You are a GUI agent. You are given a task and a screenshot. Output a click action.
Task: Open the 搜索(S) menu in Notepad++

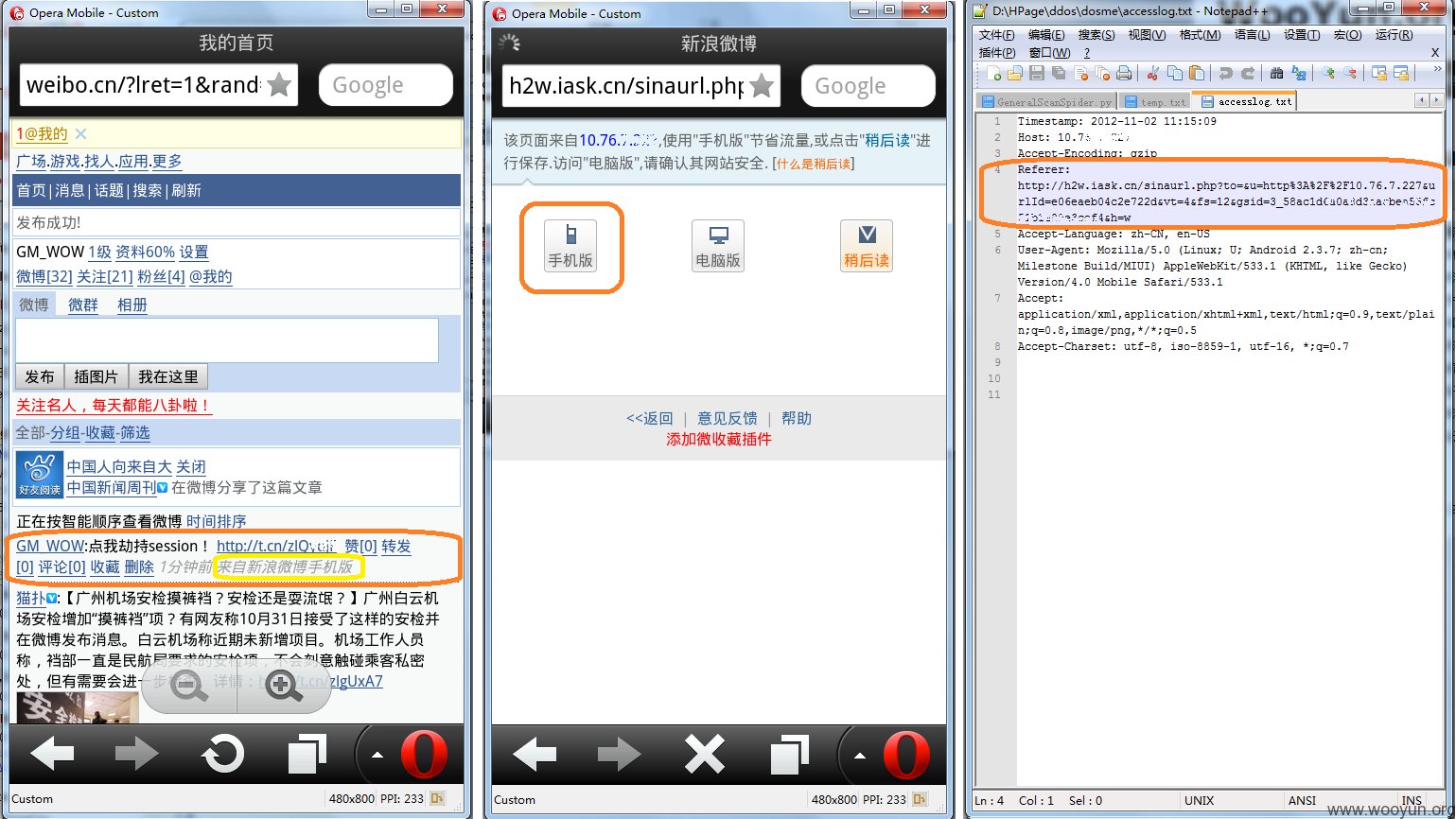coord(1096,35)
